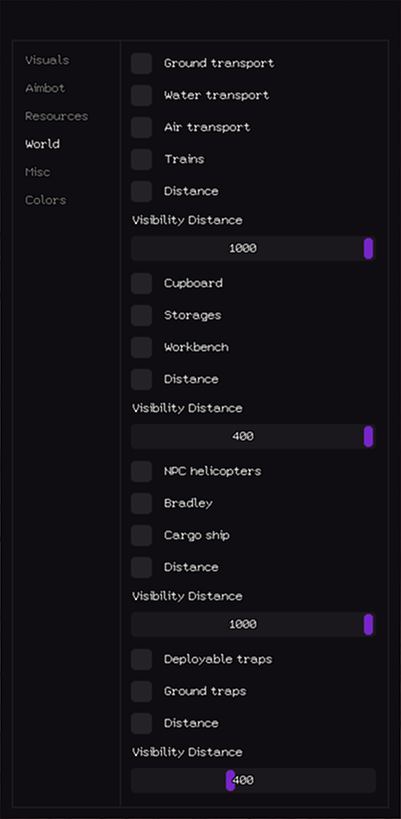Enable the Deployable traps checkbox
This screenshot has width=401, height=819.
coord(141,659)
